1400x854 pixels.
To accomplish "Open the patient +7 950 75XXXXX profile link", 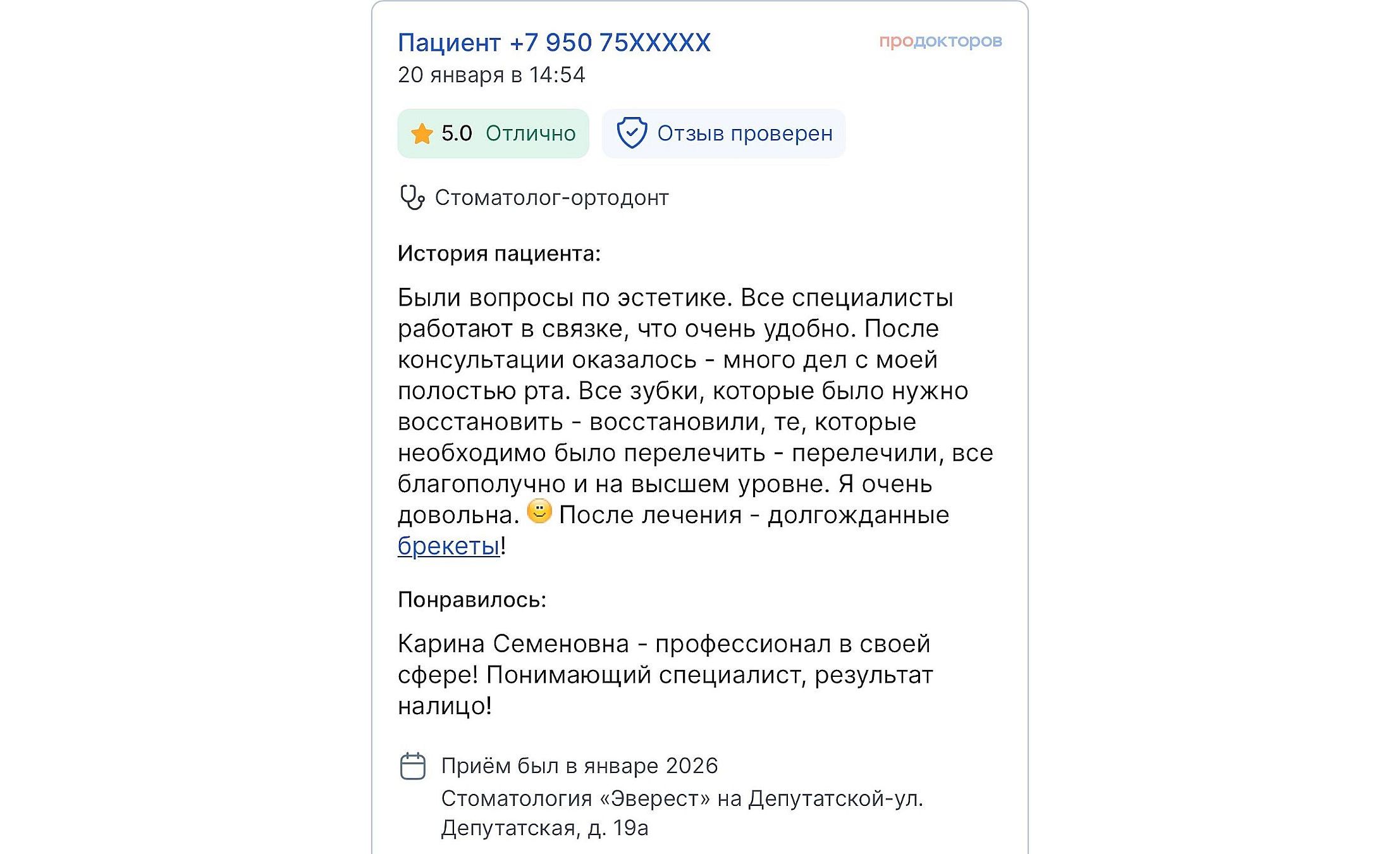I will coord(554,42).
